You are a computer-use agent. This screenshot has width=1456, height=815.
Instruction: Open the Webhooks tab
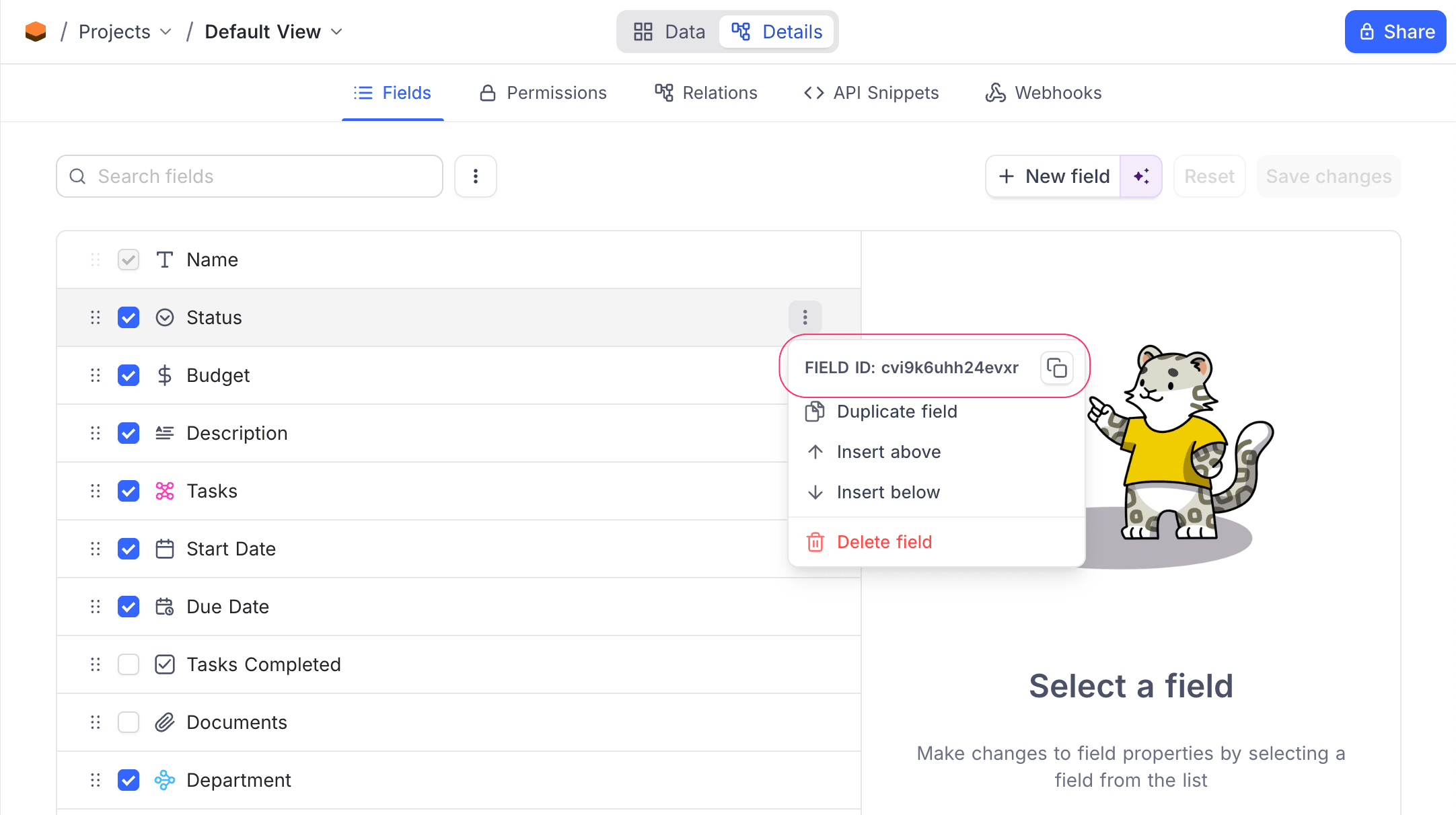(1044, 93)
